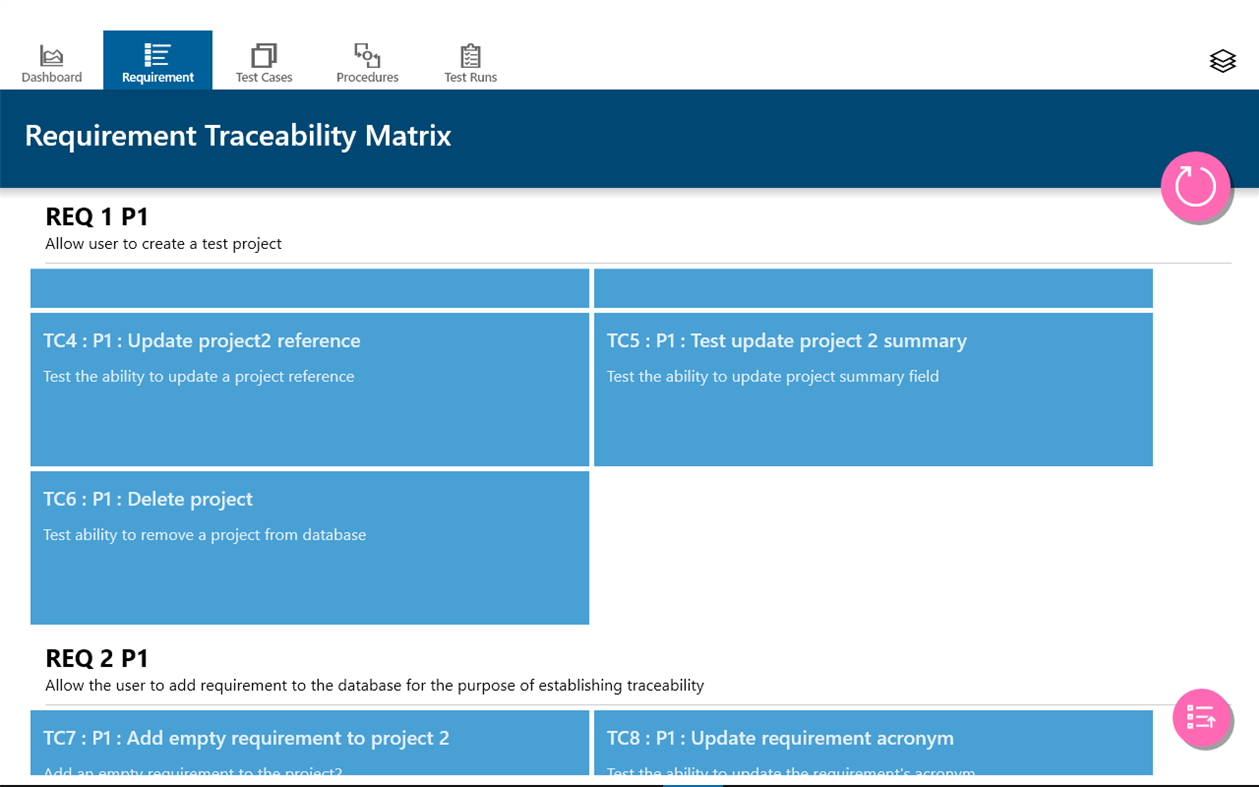Switch to the Procedures tab label
This screenshot has height=787, width=1259.
click(x=367, y=77)
